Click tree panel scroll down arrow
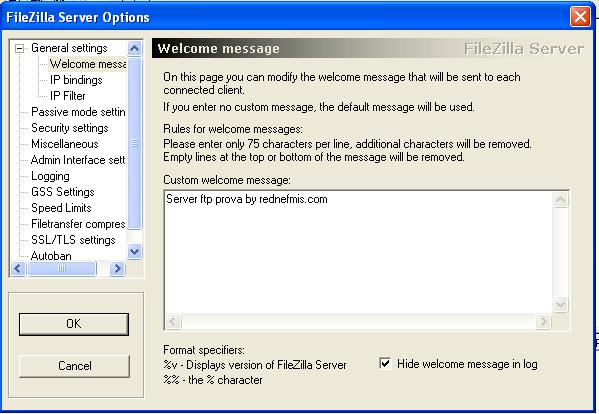 (134, 252)
